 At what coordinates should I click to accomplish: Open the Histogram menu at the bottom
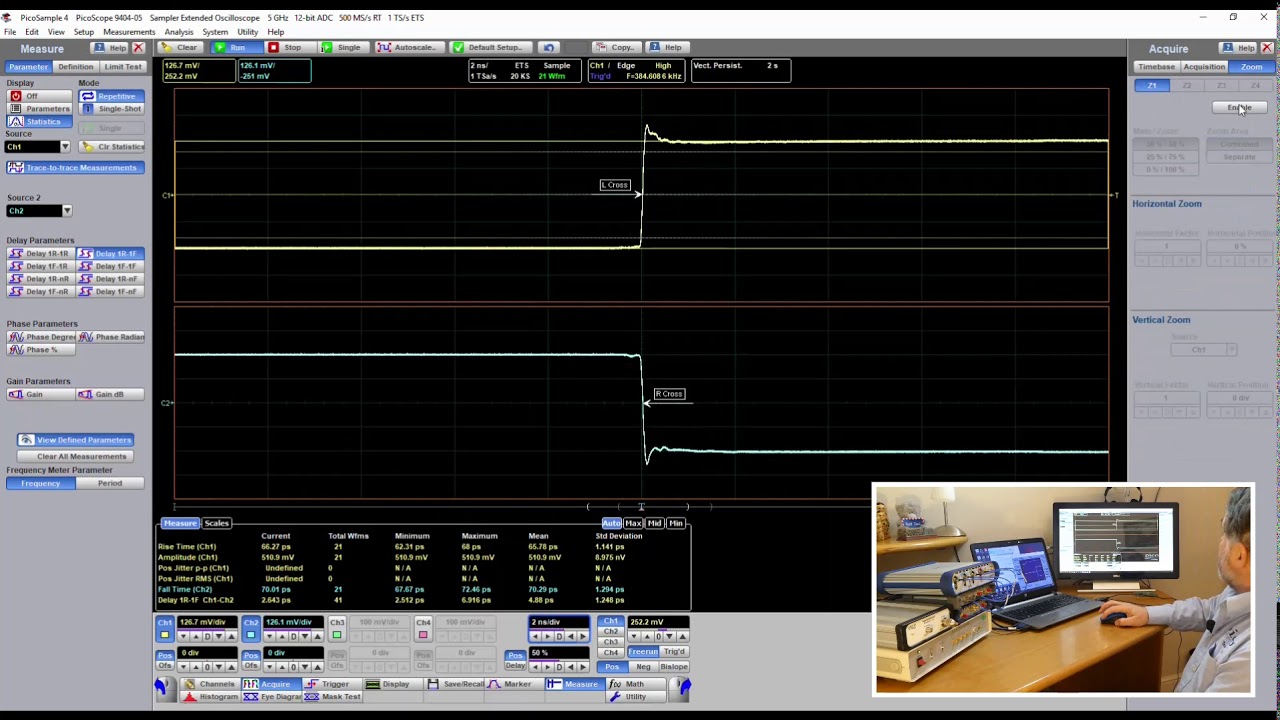click(x=211, y=696)
